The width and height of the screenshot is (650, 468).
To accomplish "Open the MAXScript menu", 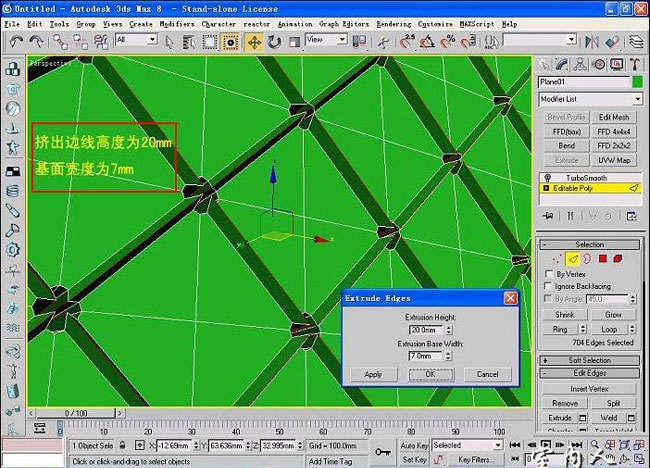I will pyautogui.click(x=477, y=24).
